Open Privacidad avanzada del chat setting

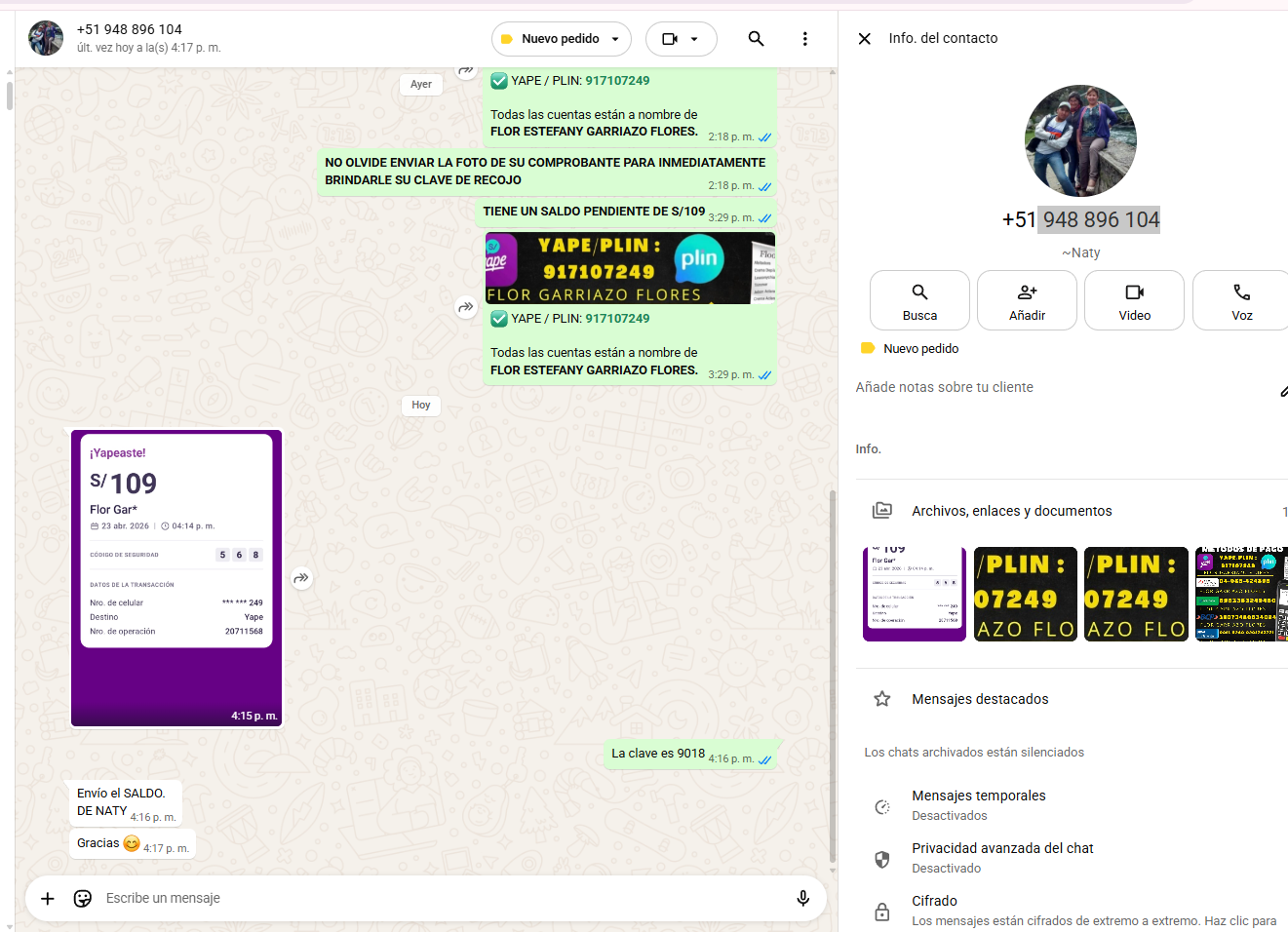[x=1002, y=857]
